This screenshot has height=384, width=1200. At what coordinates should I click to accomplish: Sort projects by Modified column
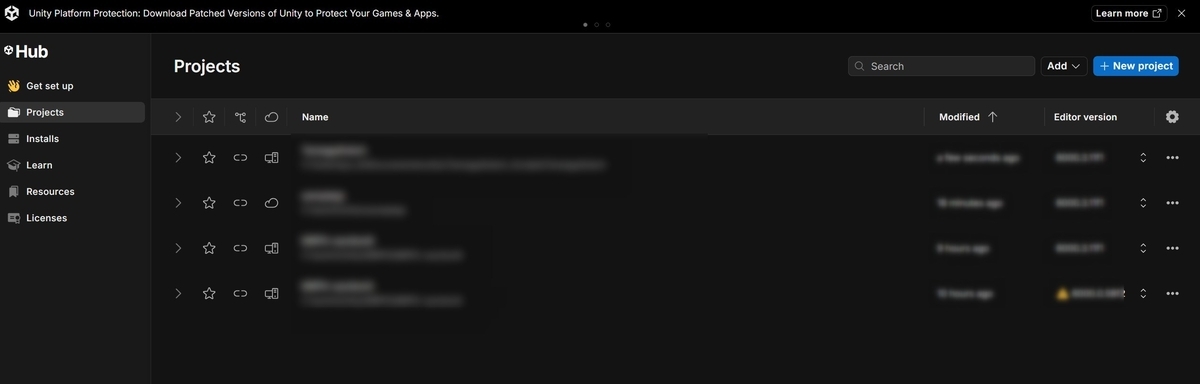coord(959,117)
